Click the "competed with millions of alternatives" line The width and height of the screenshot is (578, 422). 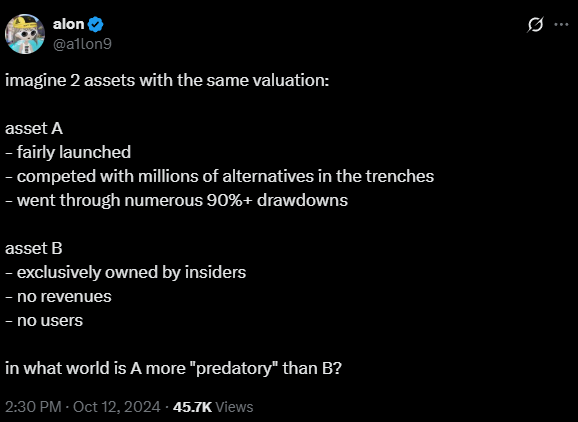(220, 176)
